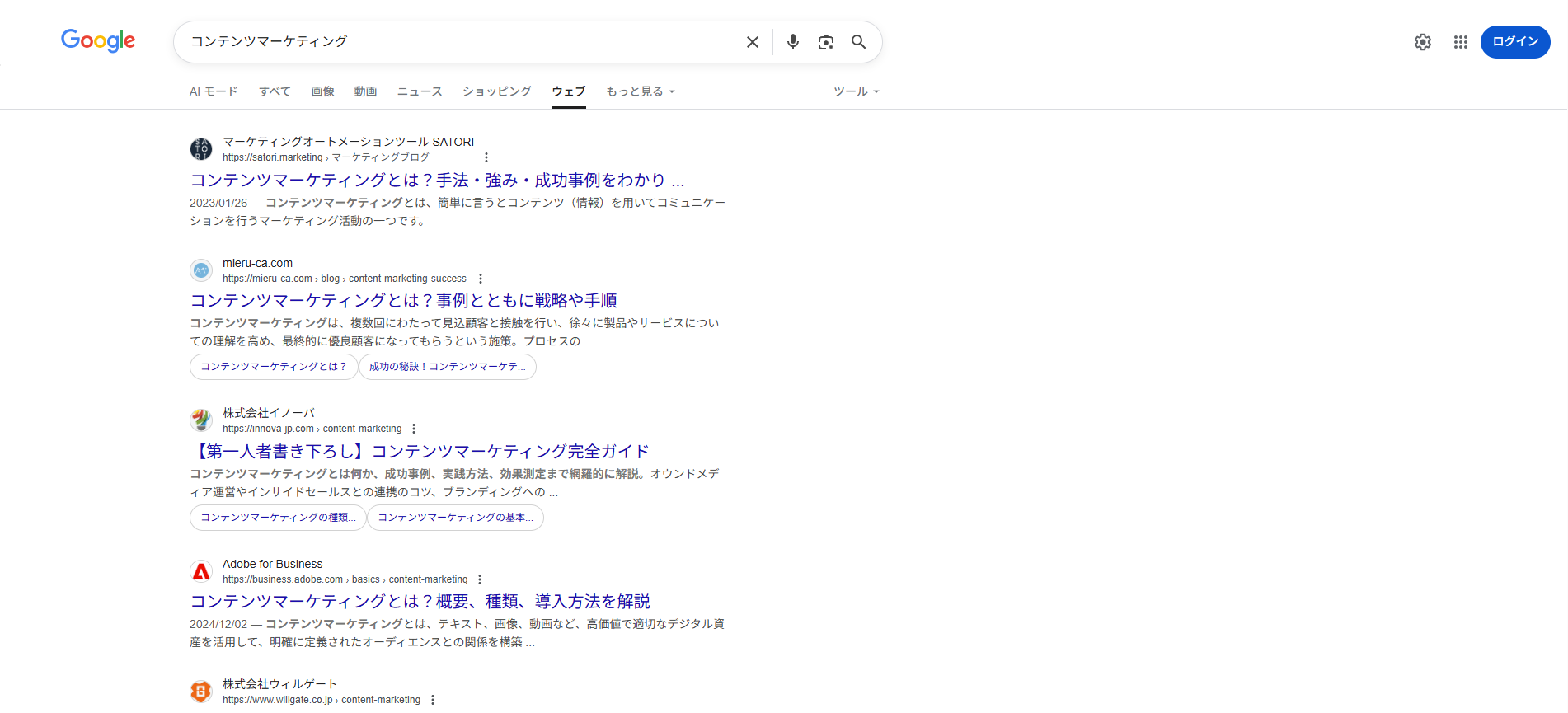
Task: Switch to the 画像 tab
Action: 322,91
